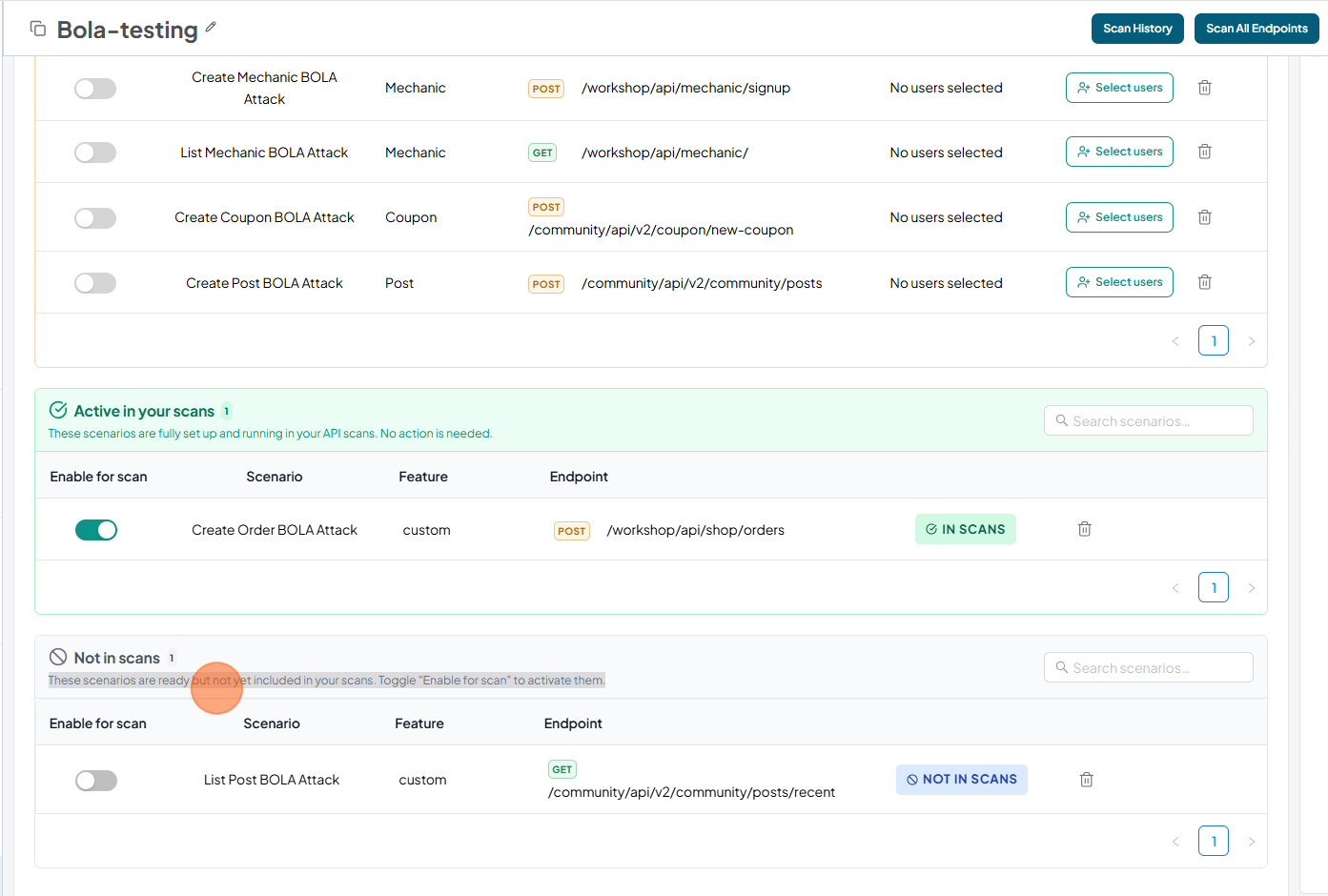Delete the Create Post BOLA Attack row
Image resolution: width=1328 pixels, height=896 pixels.
pyautogui.click(x=1204, y=282)
